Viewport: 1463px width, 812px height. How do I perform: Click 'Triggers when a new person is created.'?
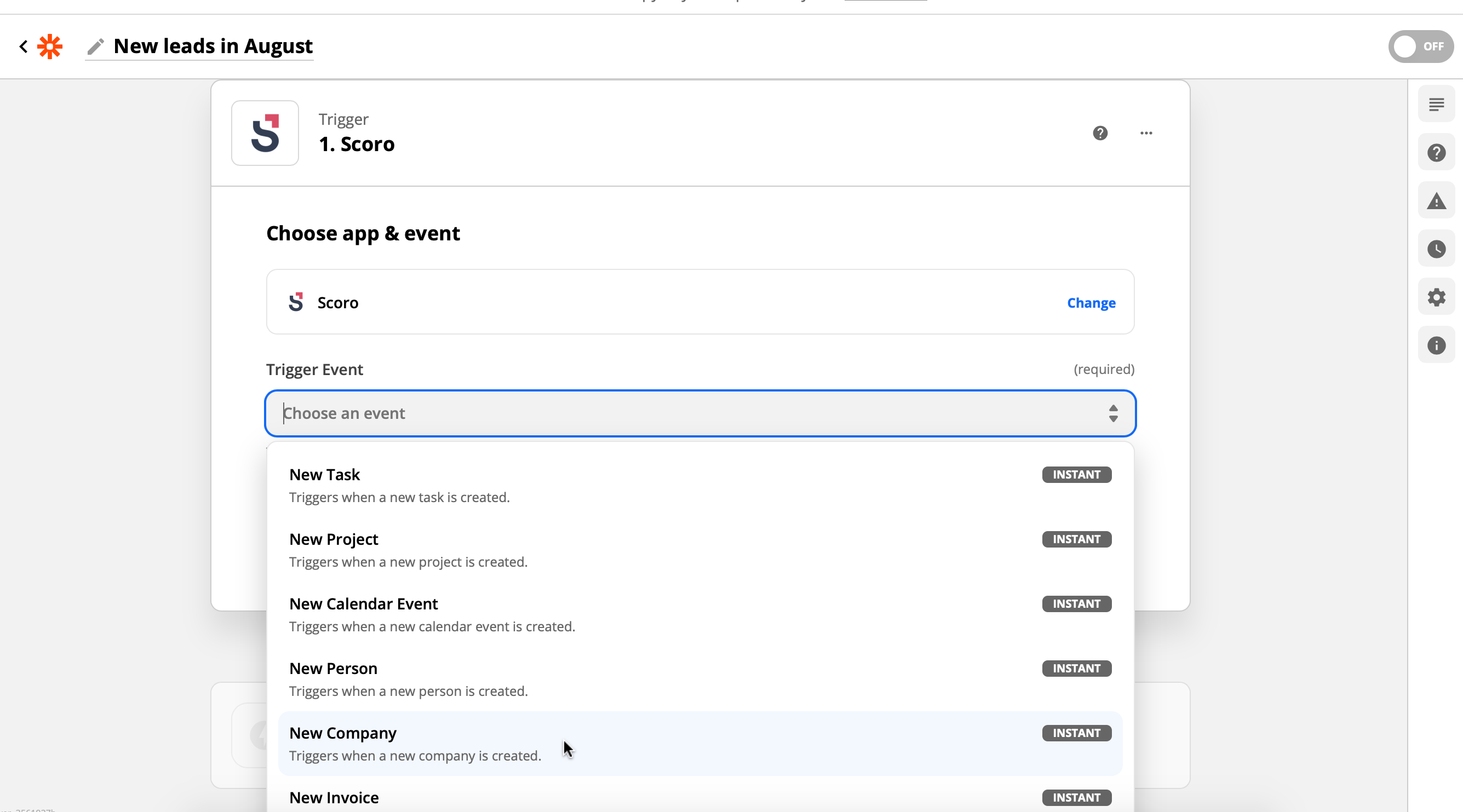(409, 692)
